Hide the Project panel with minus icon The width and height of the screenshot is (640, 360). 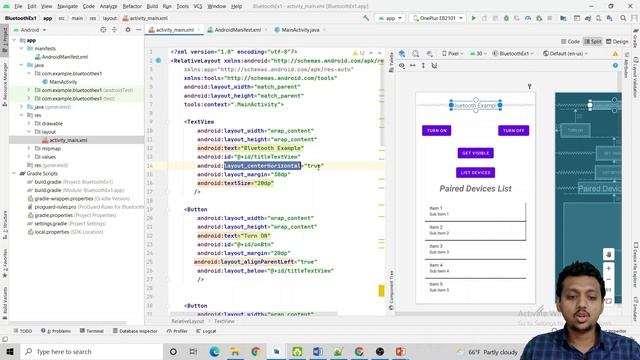(138, 30)
